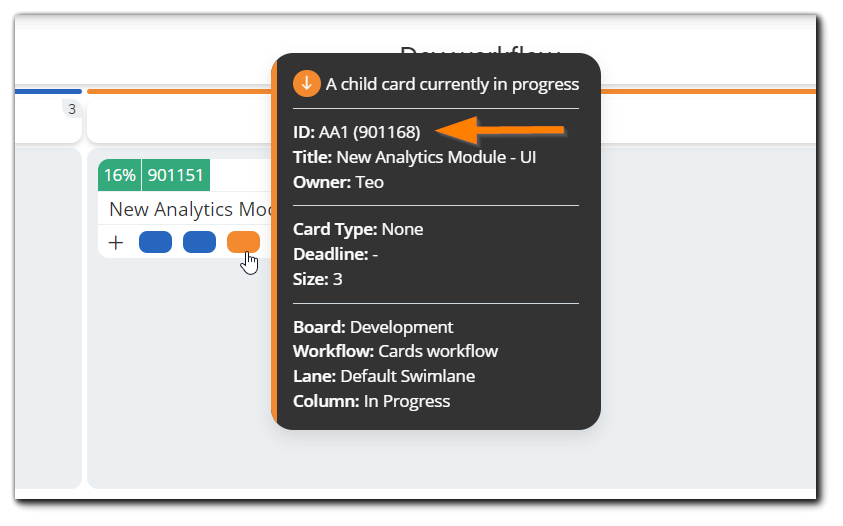Click the ID: AA1 (901168) line
This screenshot has height=526, width=843.
click(356, 132)
